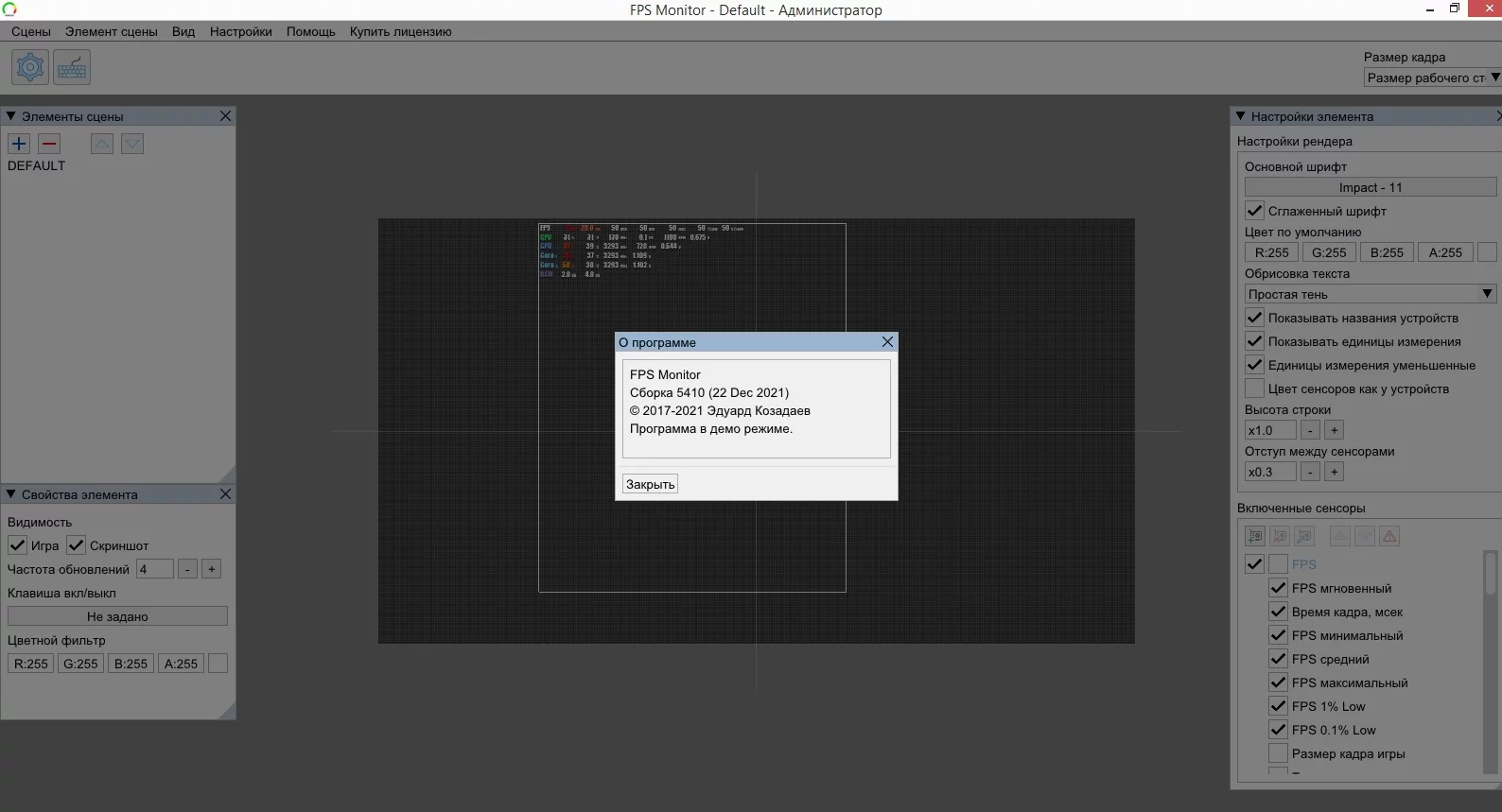Close the About dialog with X
The height and width of the screenshot is (812, 1502).
click(887, 342)
